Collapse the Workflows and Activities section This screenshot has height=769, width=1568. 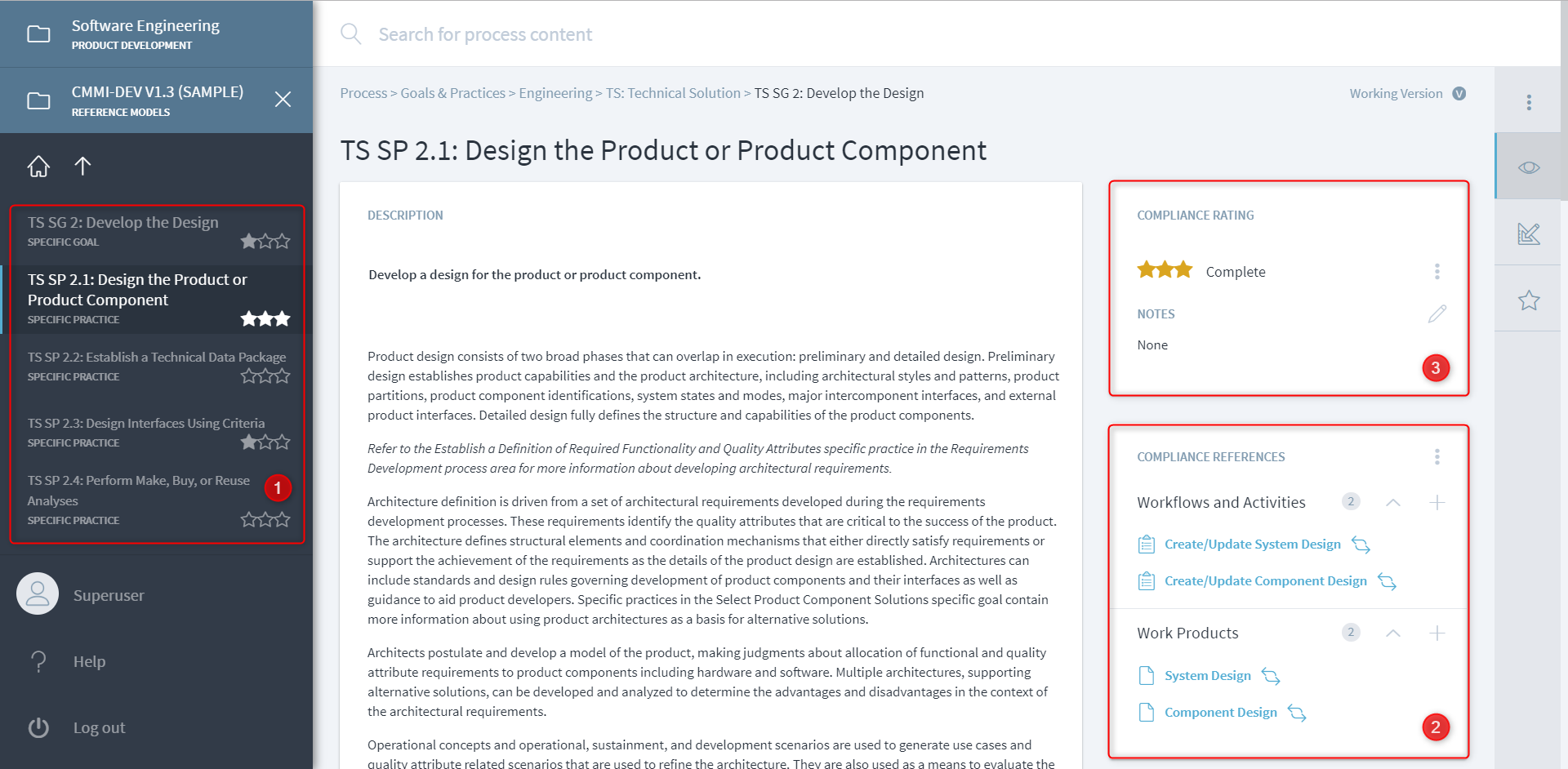point(1393,503)
